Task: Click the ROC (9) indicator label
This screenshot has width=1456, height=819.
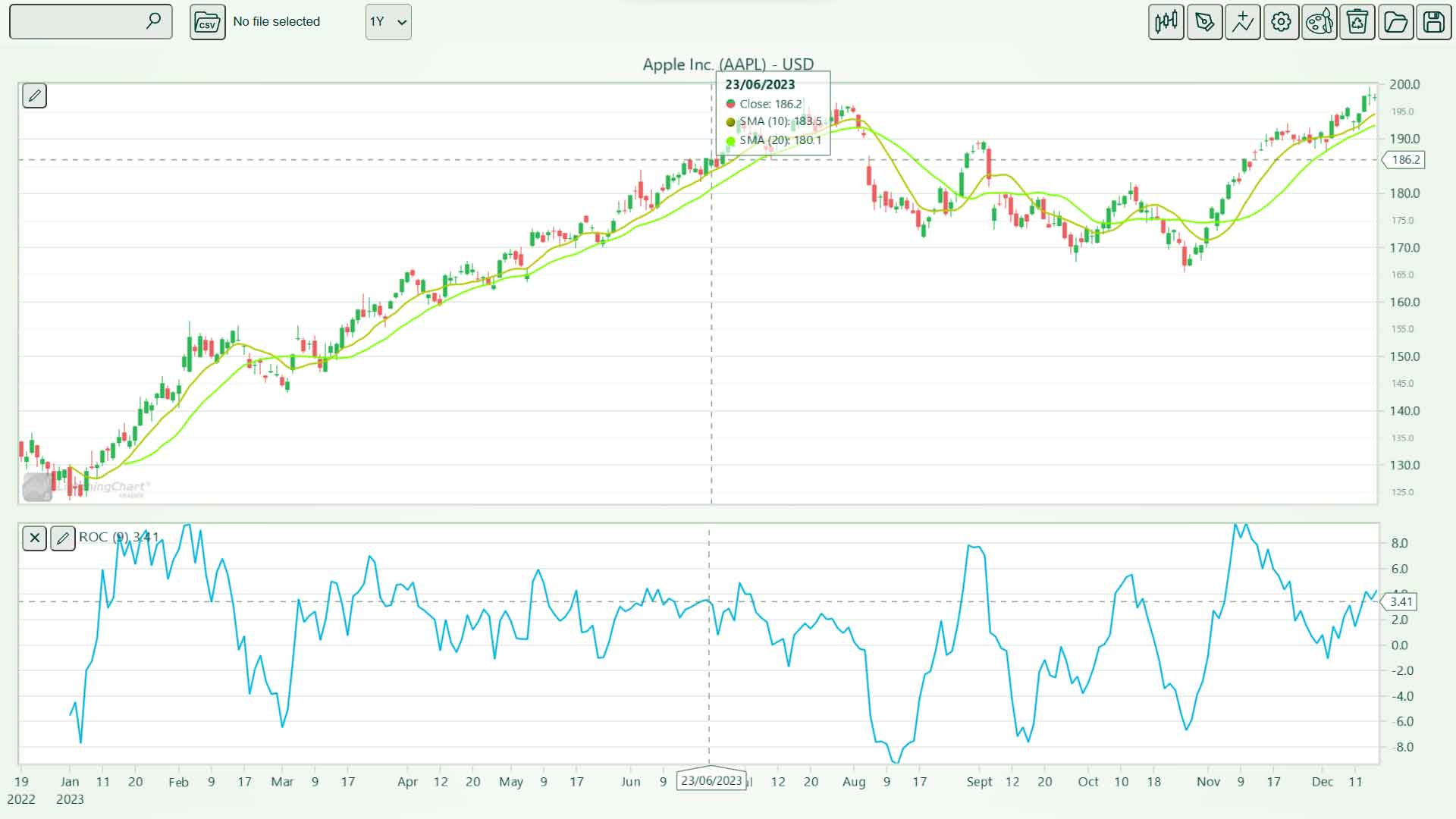Action: point(119,537)
